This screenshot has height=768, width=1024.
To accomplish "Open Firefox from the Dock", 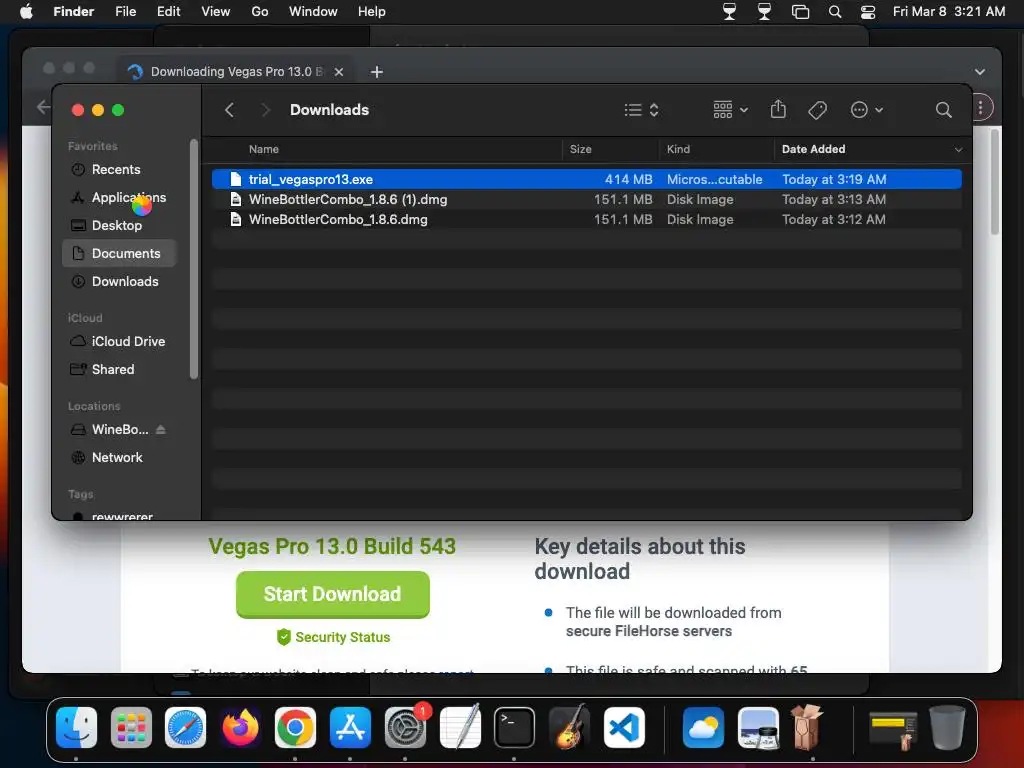I will 240,728.
